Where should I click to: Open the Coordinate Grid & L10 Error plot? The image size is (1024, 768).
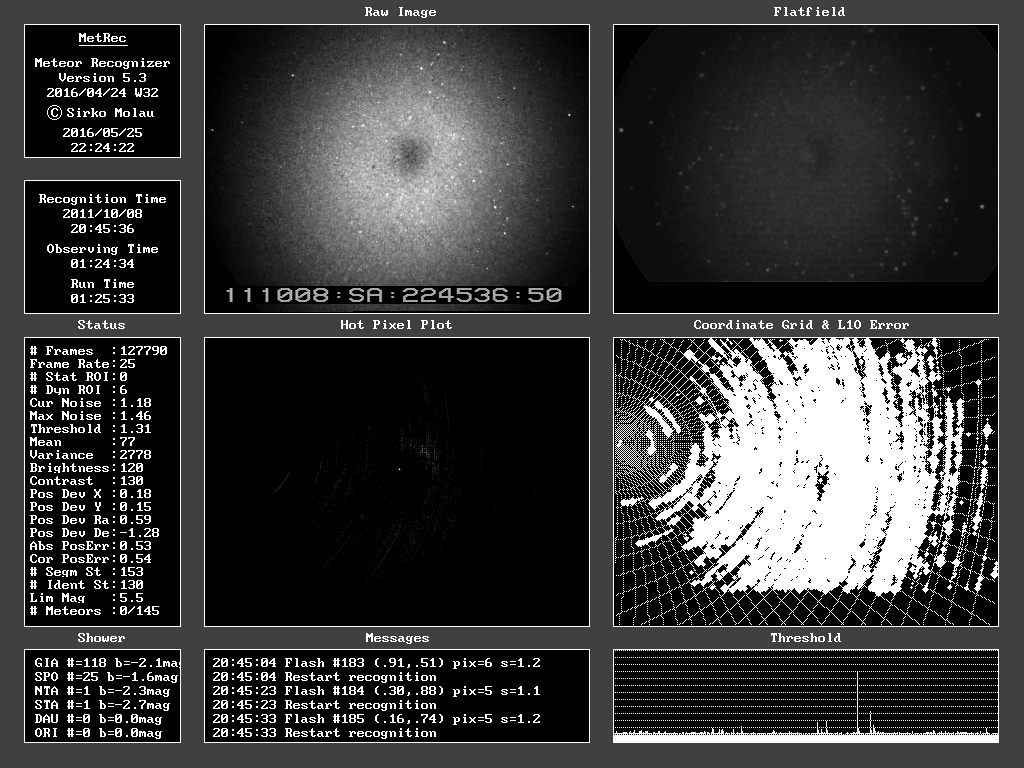pyautogui.click(x=805, y=482)
